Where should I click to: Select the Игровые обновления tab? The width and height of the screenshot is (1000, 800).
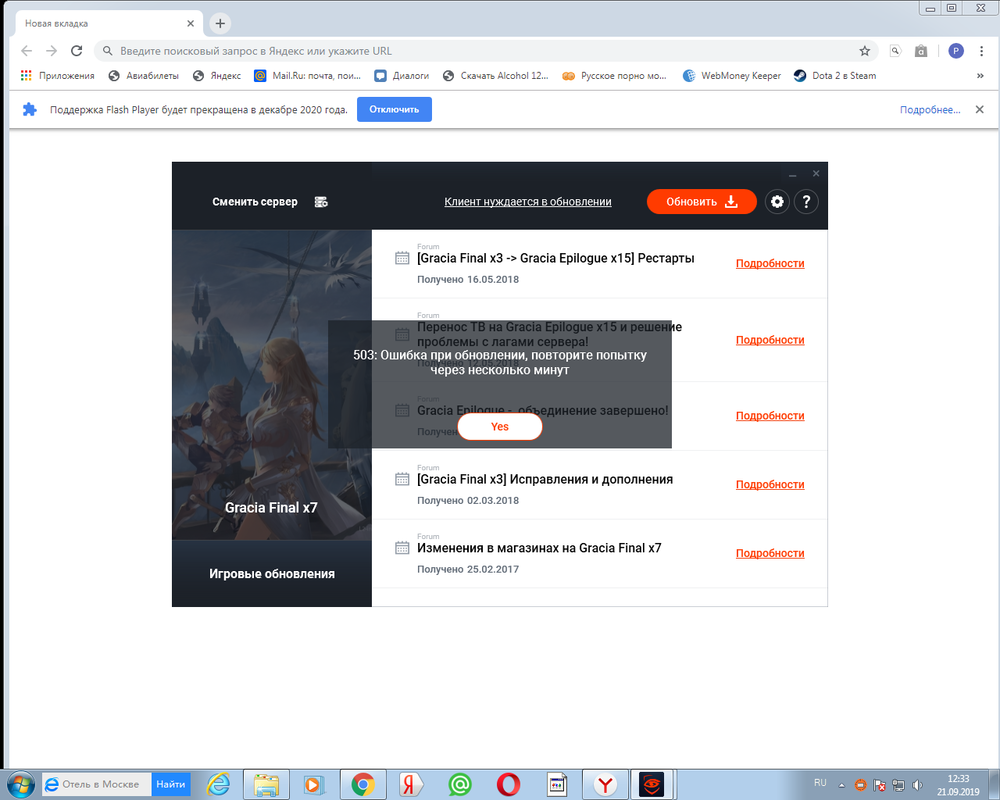point(272,574)
